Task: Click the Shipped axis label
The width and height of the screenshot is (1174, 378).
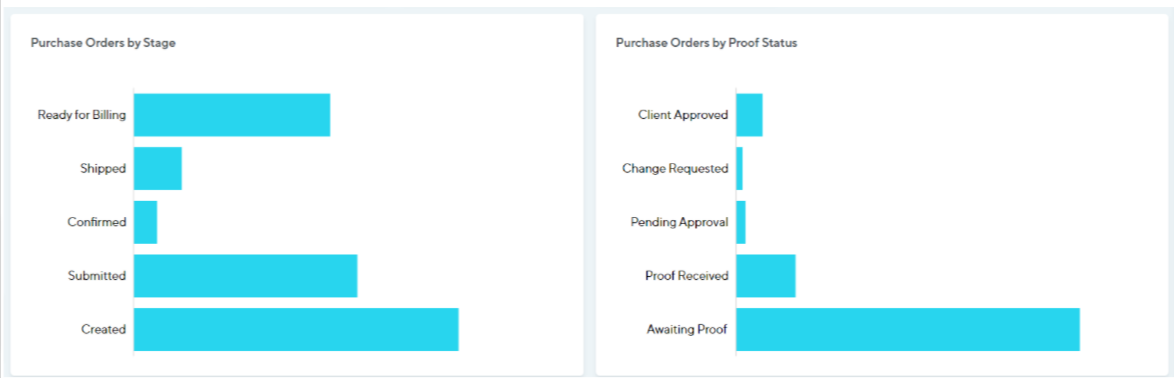Action: [x=103, y=168]
